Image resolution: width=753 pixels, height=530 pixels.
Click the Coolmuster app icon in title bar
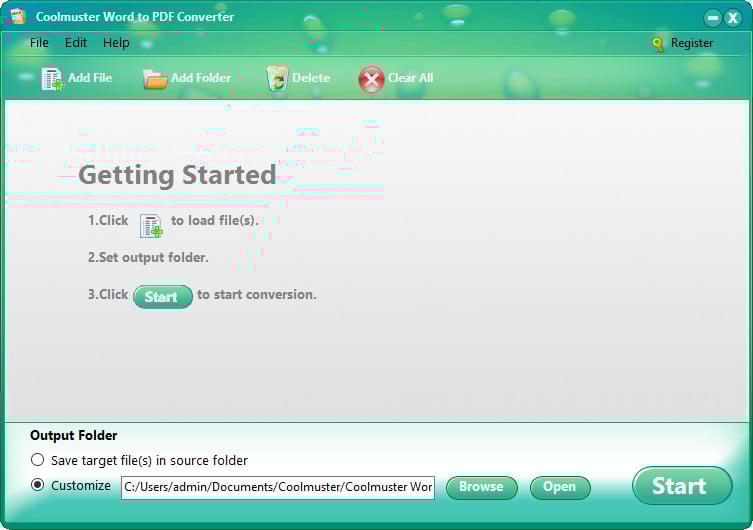(x=17, y=16)
